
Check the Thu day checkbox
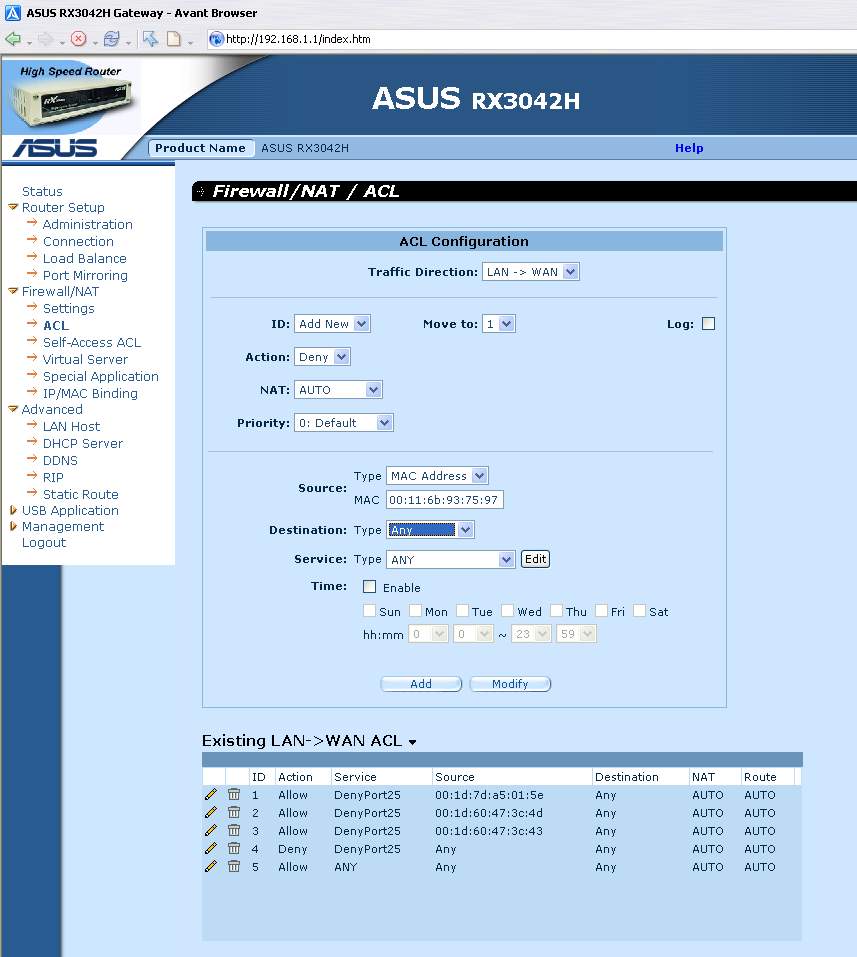(x=556, y=611)
